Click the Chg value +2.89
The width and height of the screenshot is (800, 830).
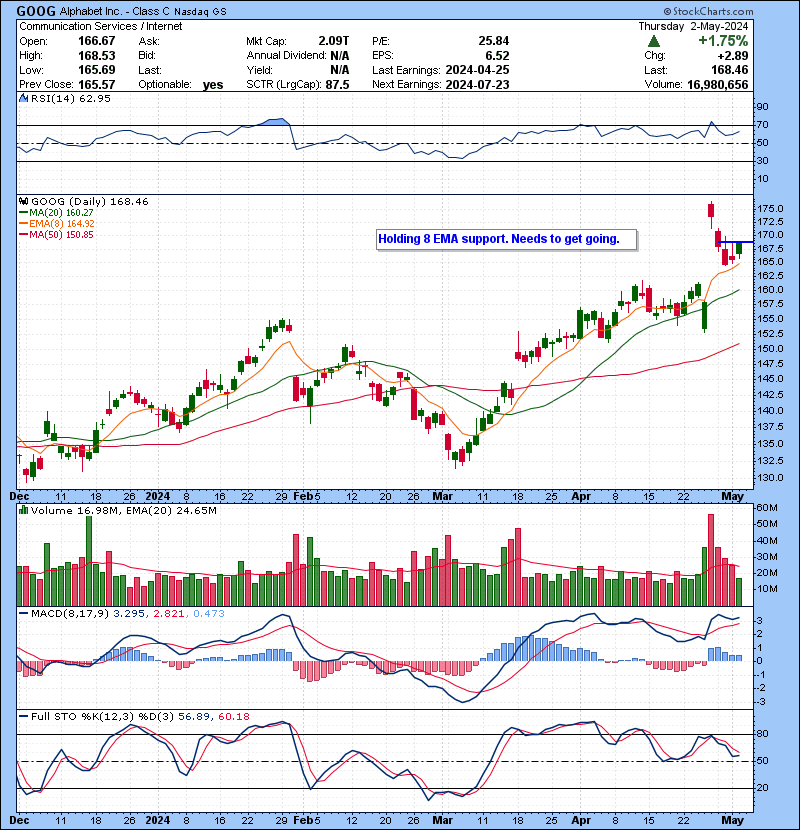pyautogui.click(x=733, y=56)
